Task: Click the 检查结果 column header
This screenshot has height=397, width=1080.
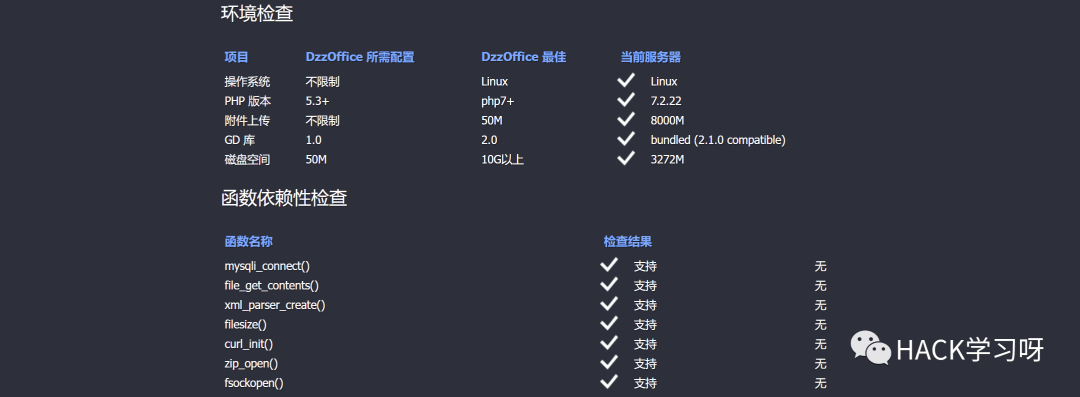Action: click(x=627, y=242)
